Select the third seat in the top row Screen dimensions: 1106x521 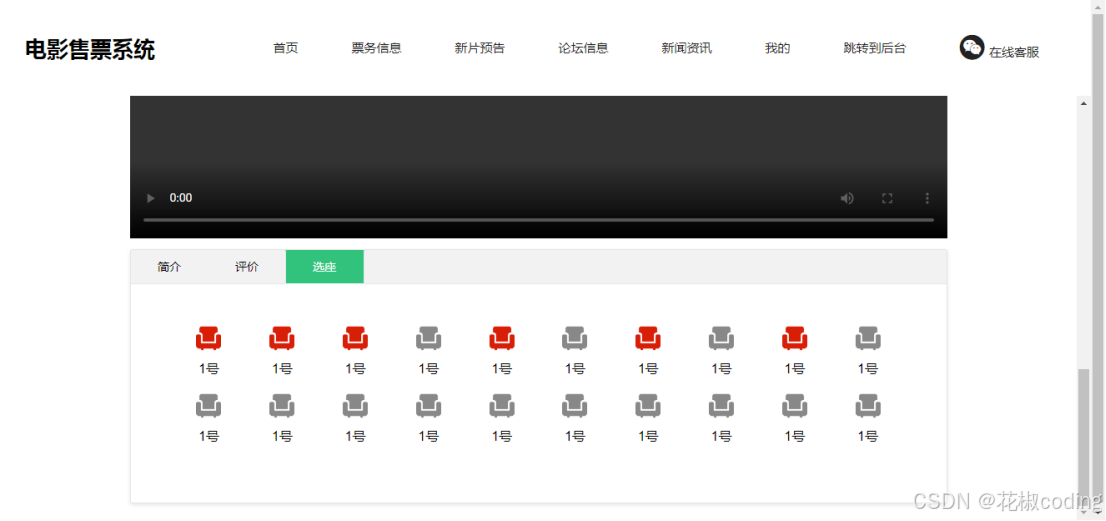click(x=355, y=338)
